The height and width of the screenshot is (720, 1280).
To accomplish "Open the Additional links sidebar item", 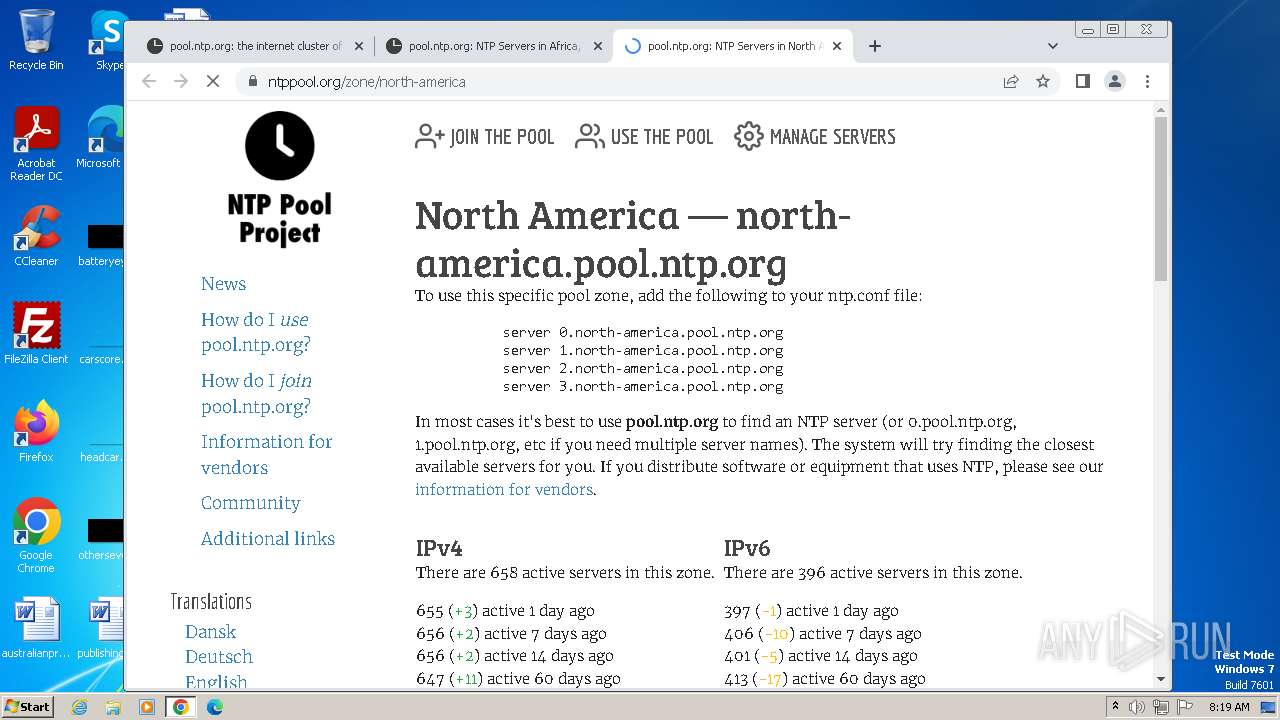I will [268, 538].
